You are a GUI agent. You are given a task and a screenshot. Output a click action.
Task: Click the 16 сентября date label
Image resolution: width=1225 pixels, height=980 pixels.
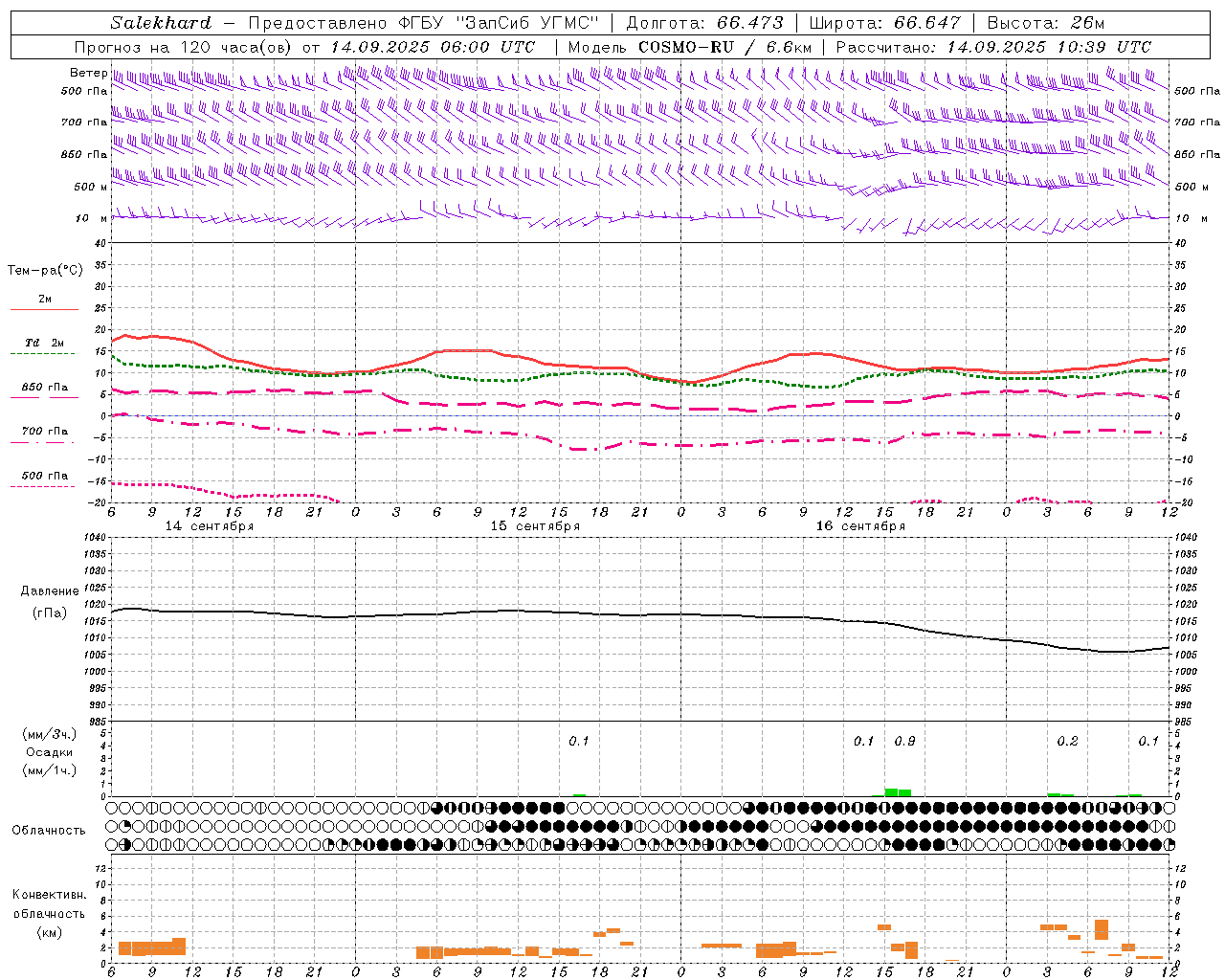coord(860,526)
